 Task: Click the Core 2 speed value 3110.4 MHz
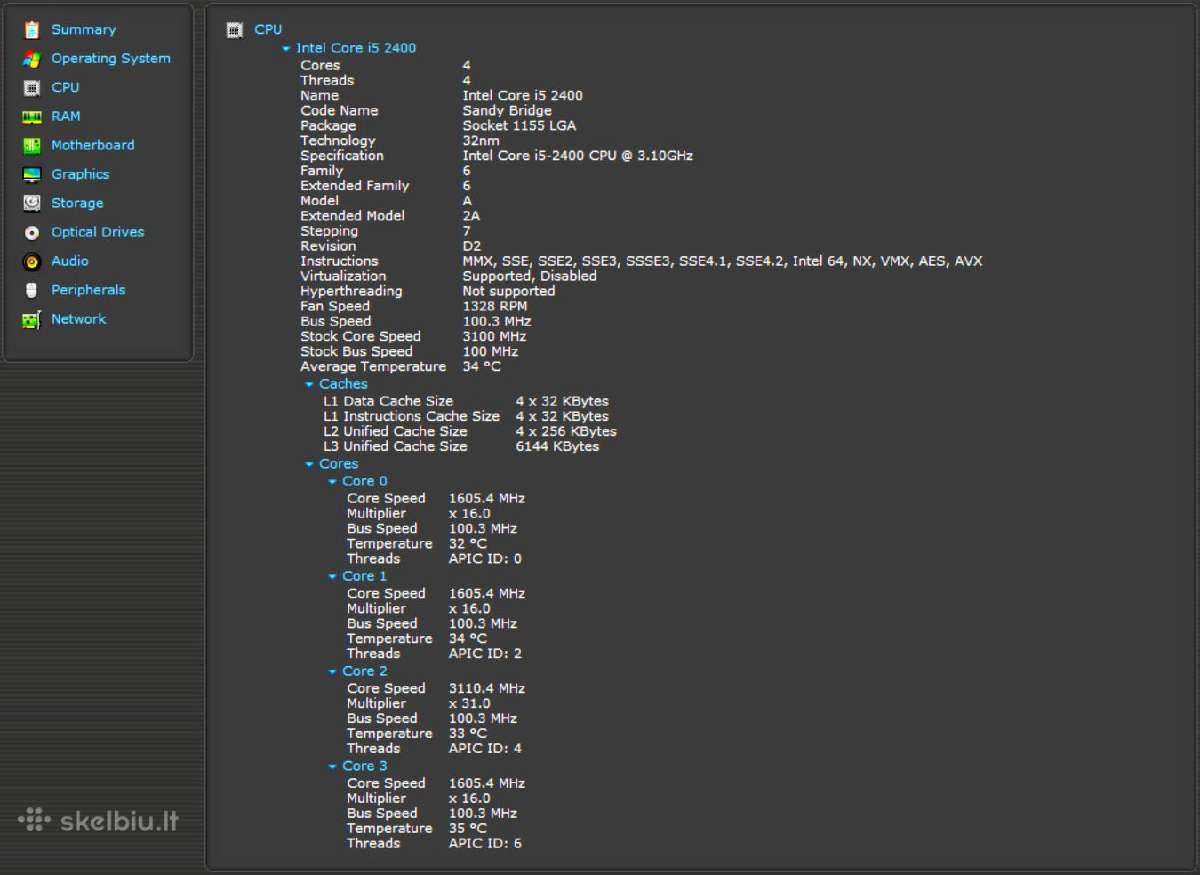[x=487, y=689]
